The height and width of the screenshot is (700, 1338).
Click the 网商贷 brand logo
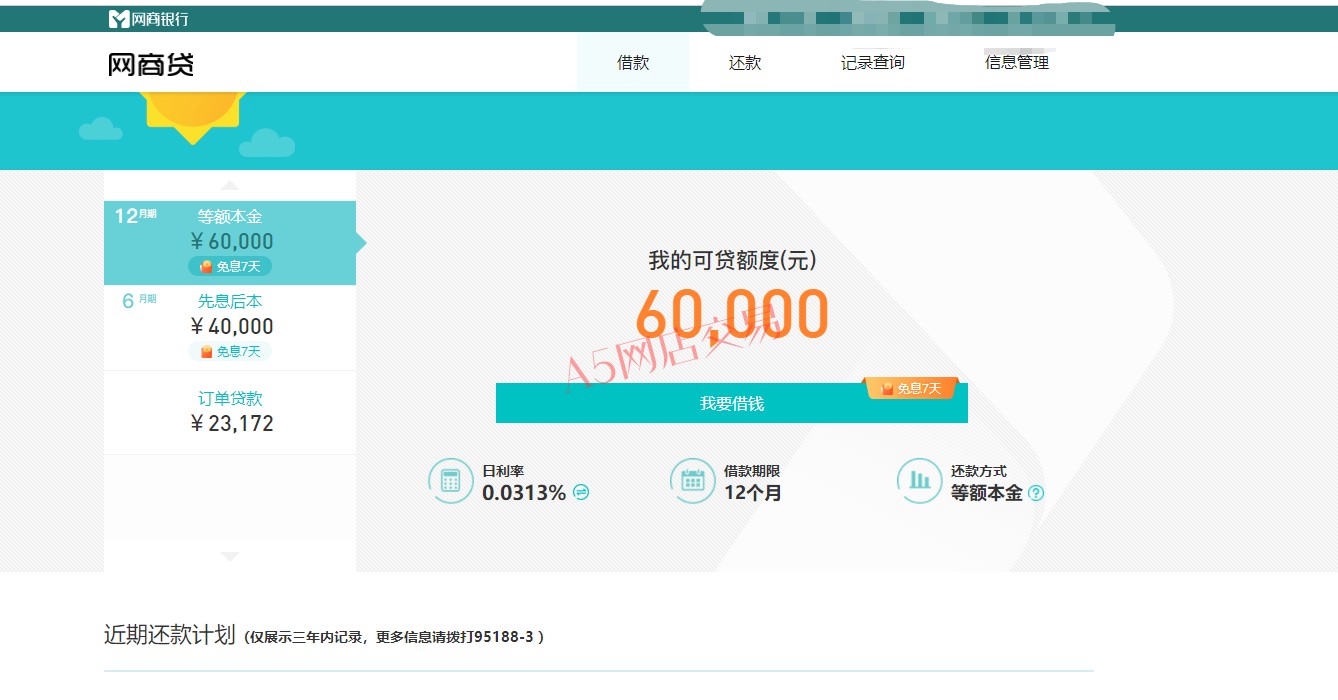point(151,65)
